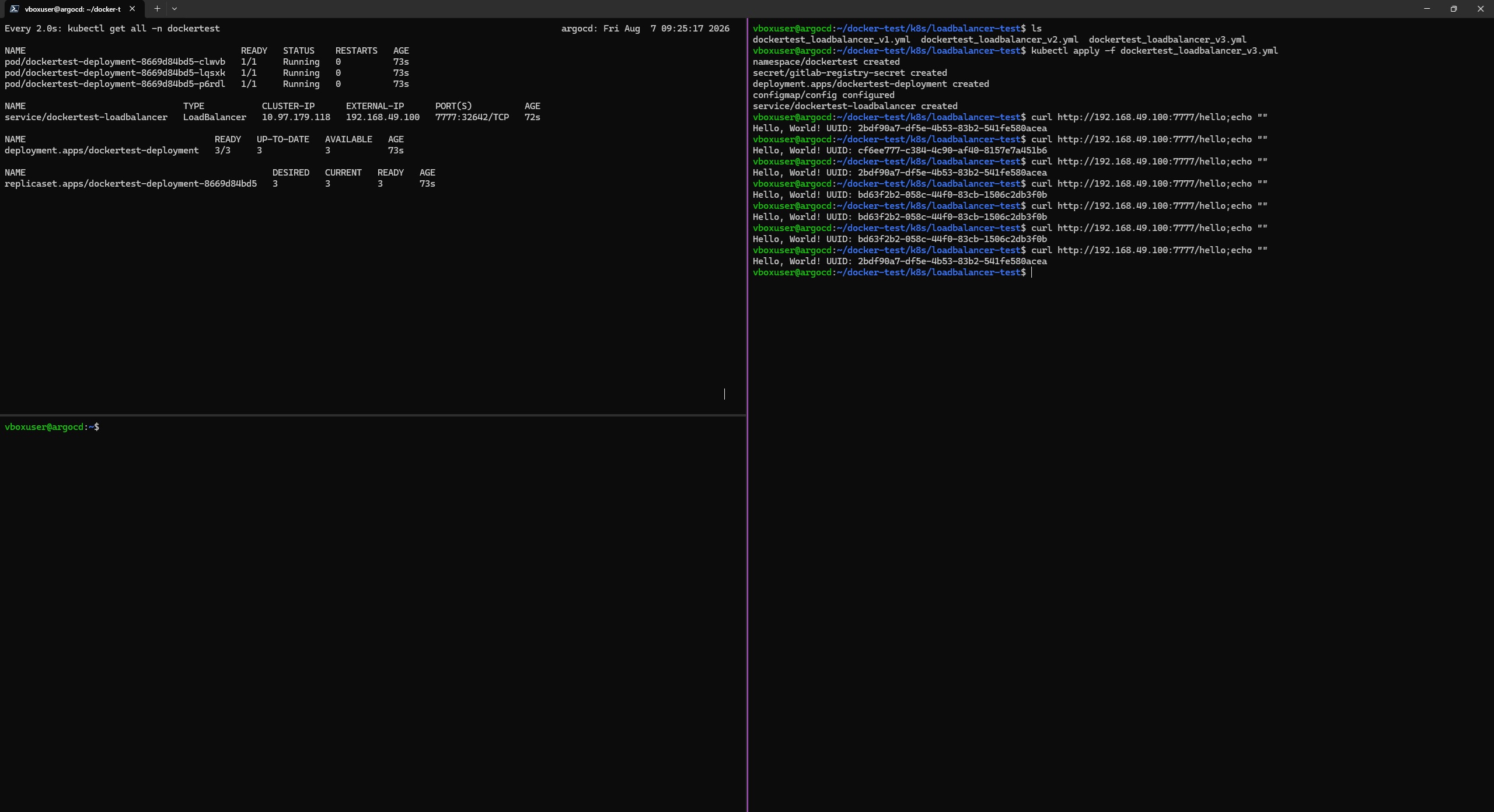Click service/dockertest-loadbalancer name

click(x=86, y=117)
